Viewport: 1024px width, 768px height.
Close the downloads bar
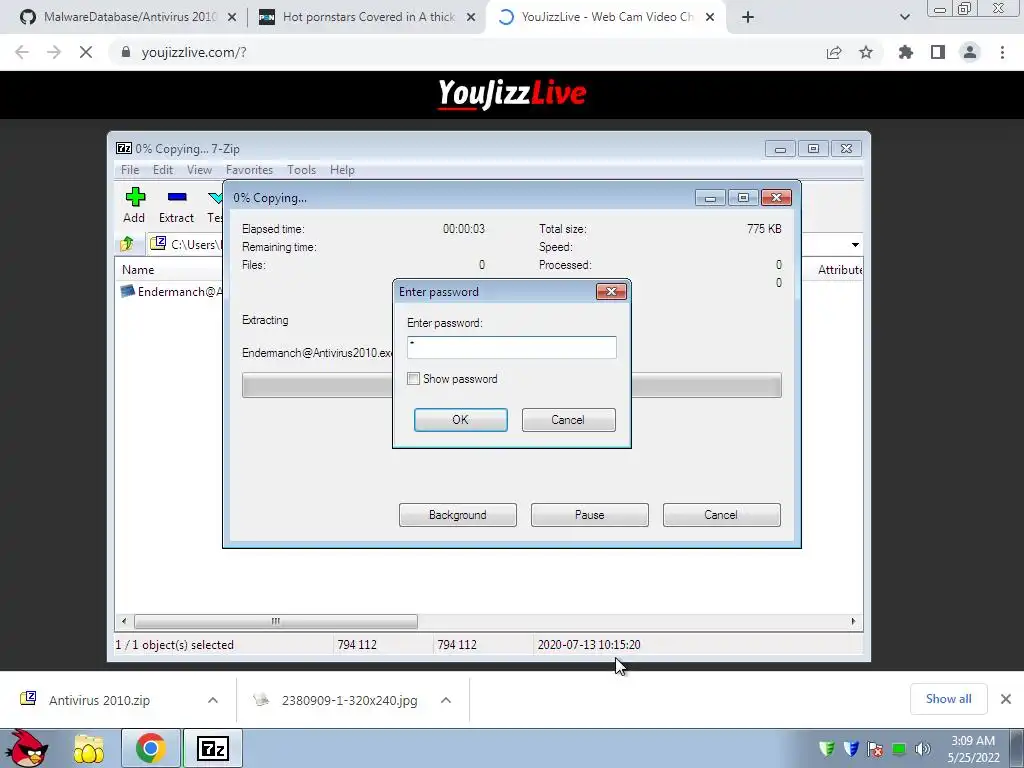[1006, 699]
